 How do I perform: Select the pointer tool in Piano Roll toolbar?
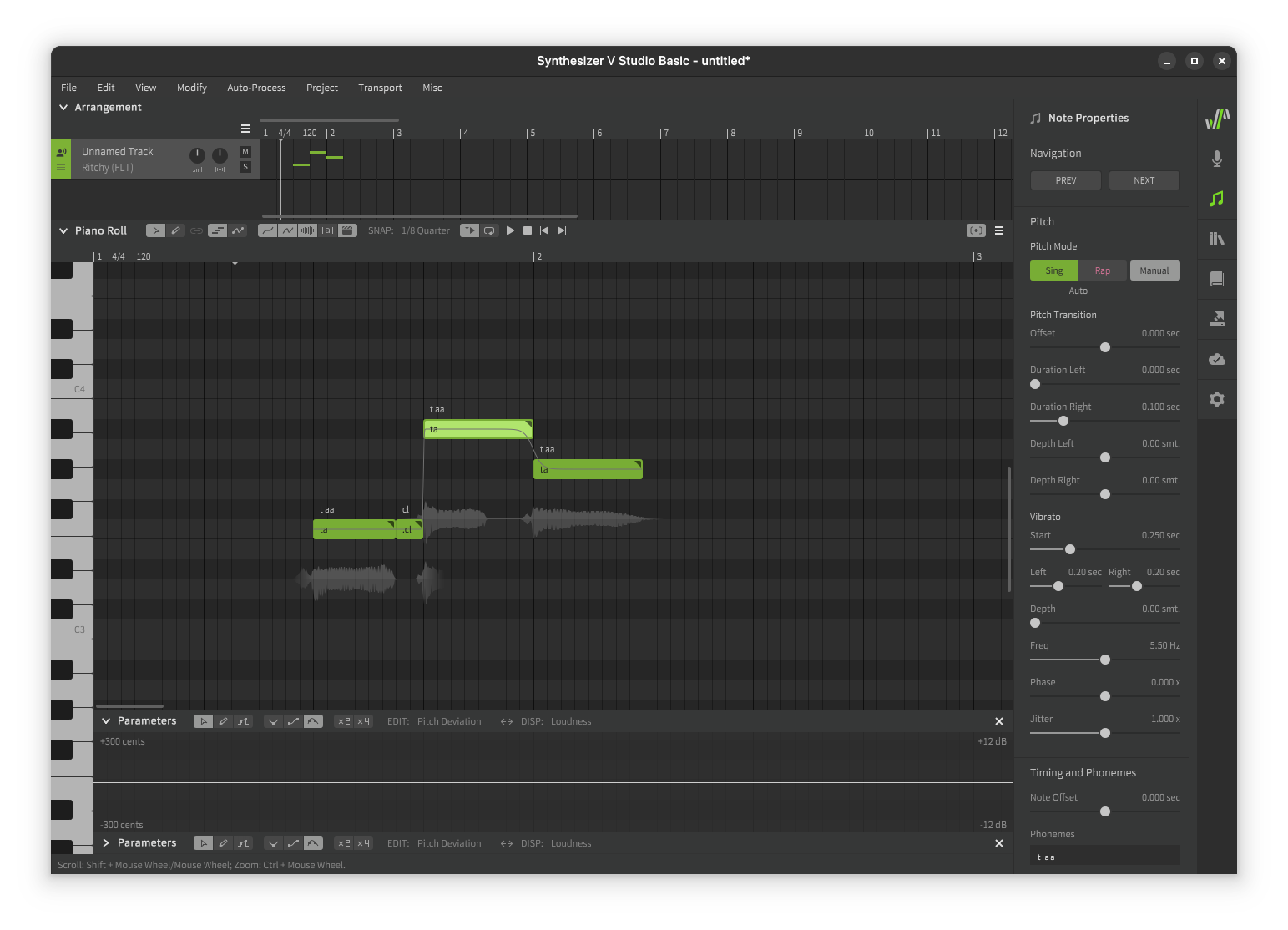(155, 230)
